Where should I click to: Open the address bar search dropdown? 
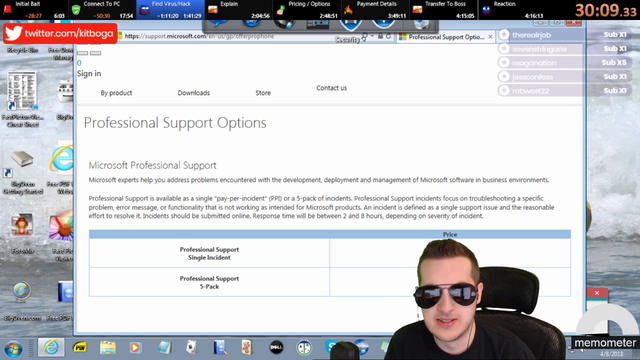372,36
